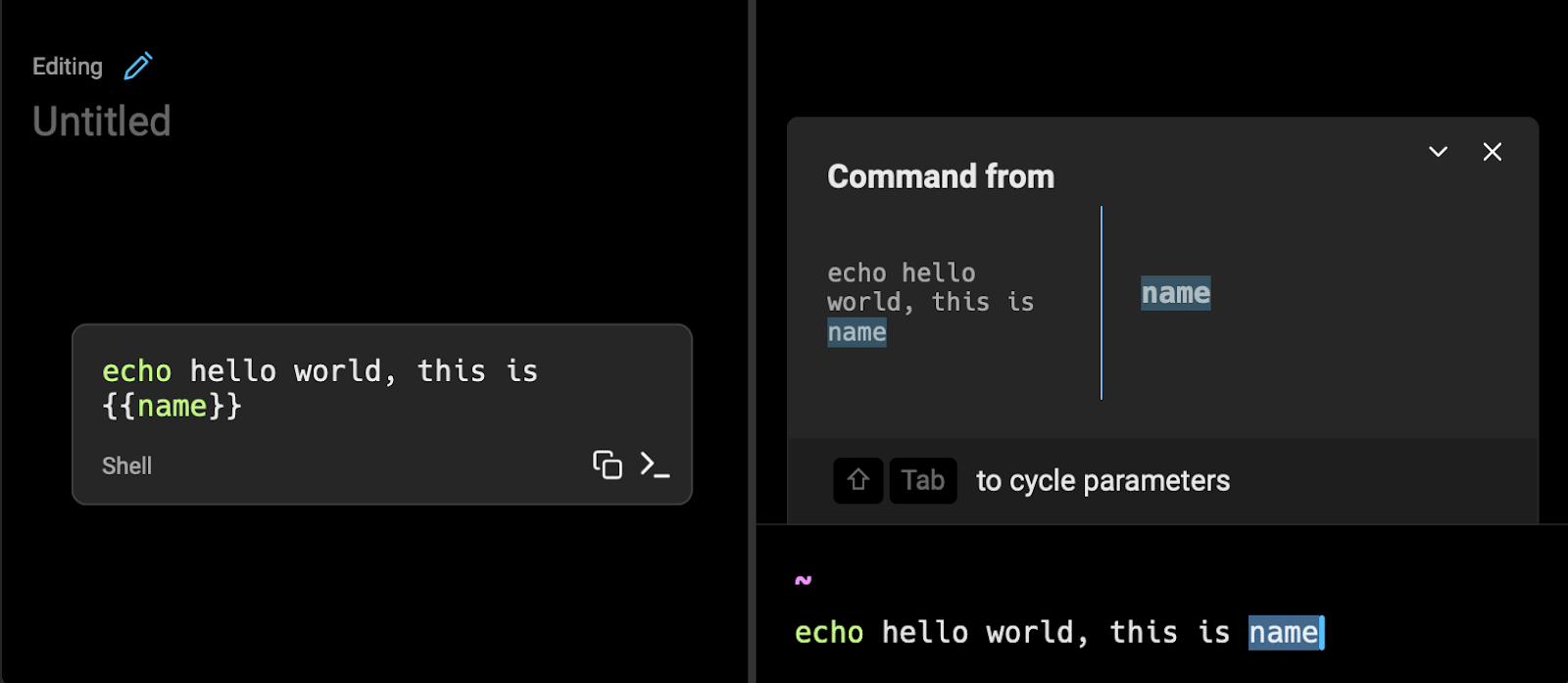Viewport: 1568px width, 683px height.
Task: Click the Tab key hint
Action: pyautogui.click(x=923, y=480)
